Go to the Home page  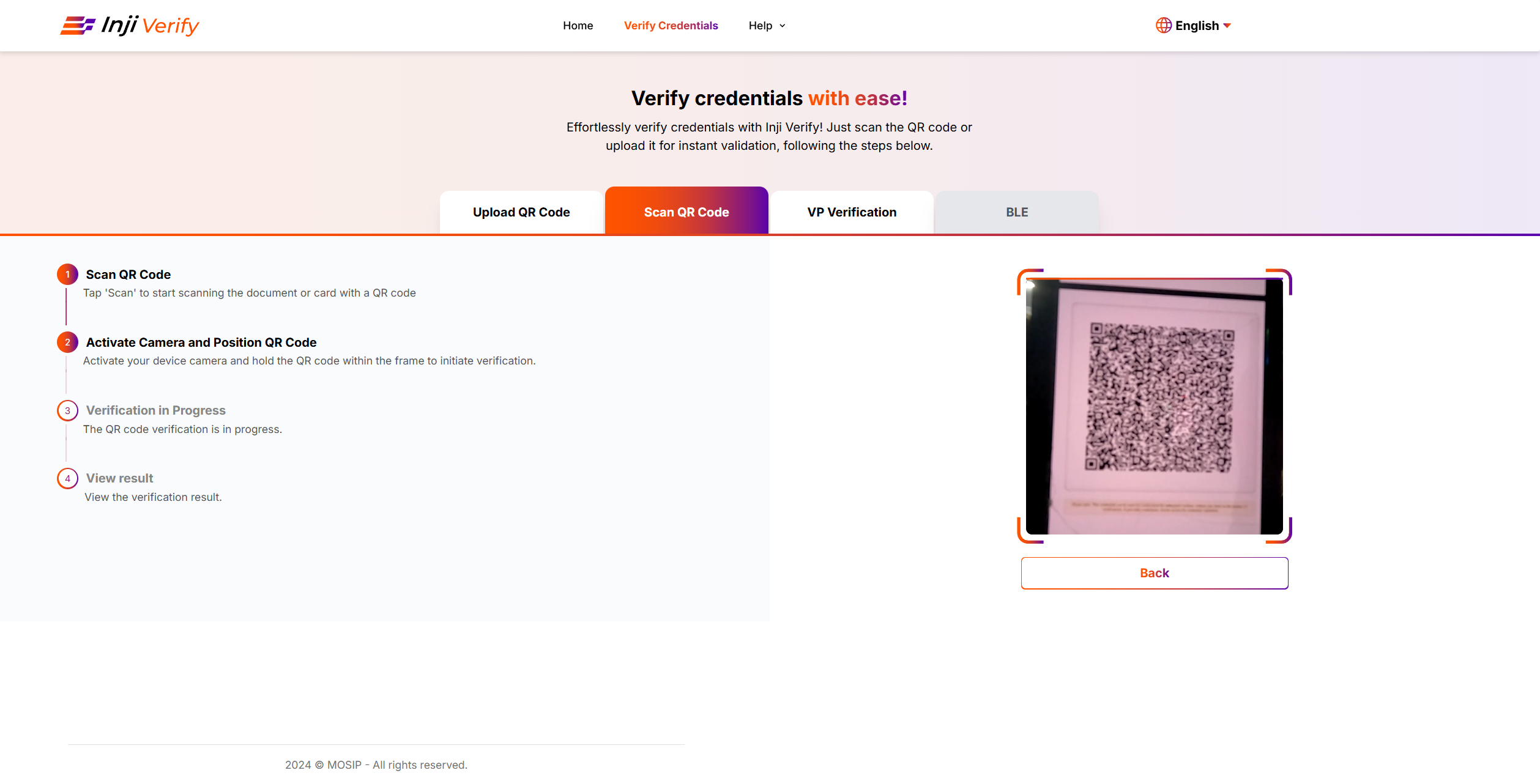pyautogui.click(x=578, y=26)
